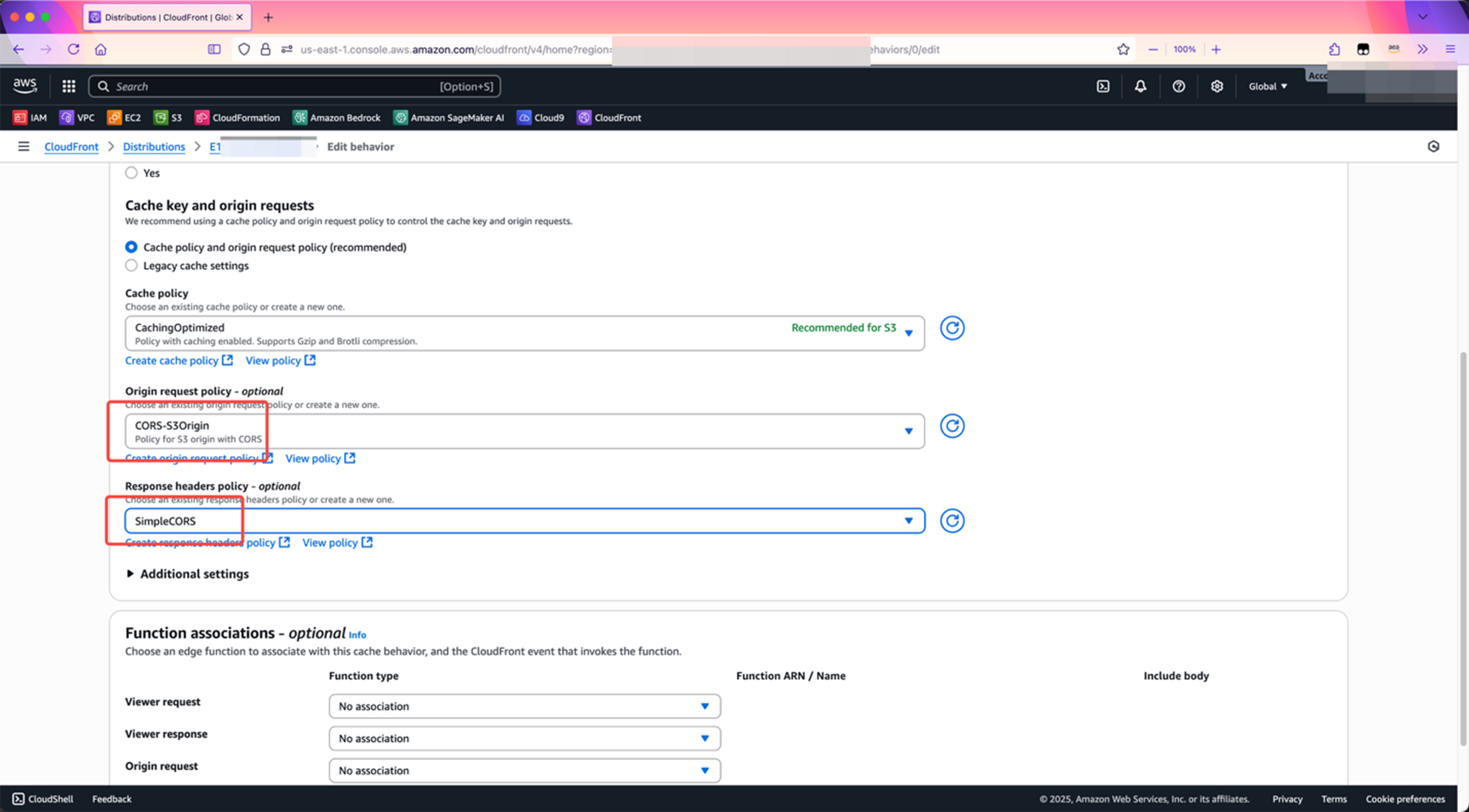Open the help question mark menu

point(1178,86)
